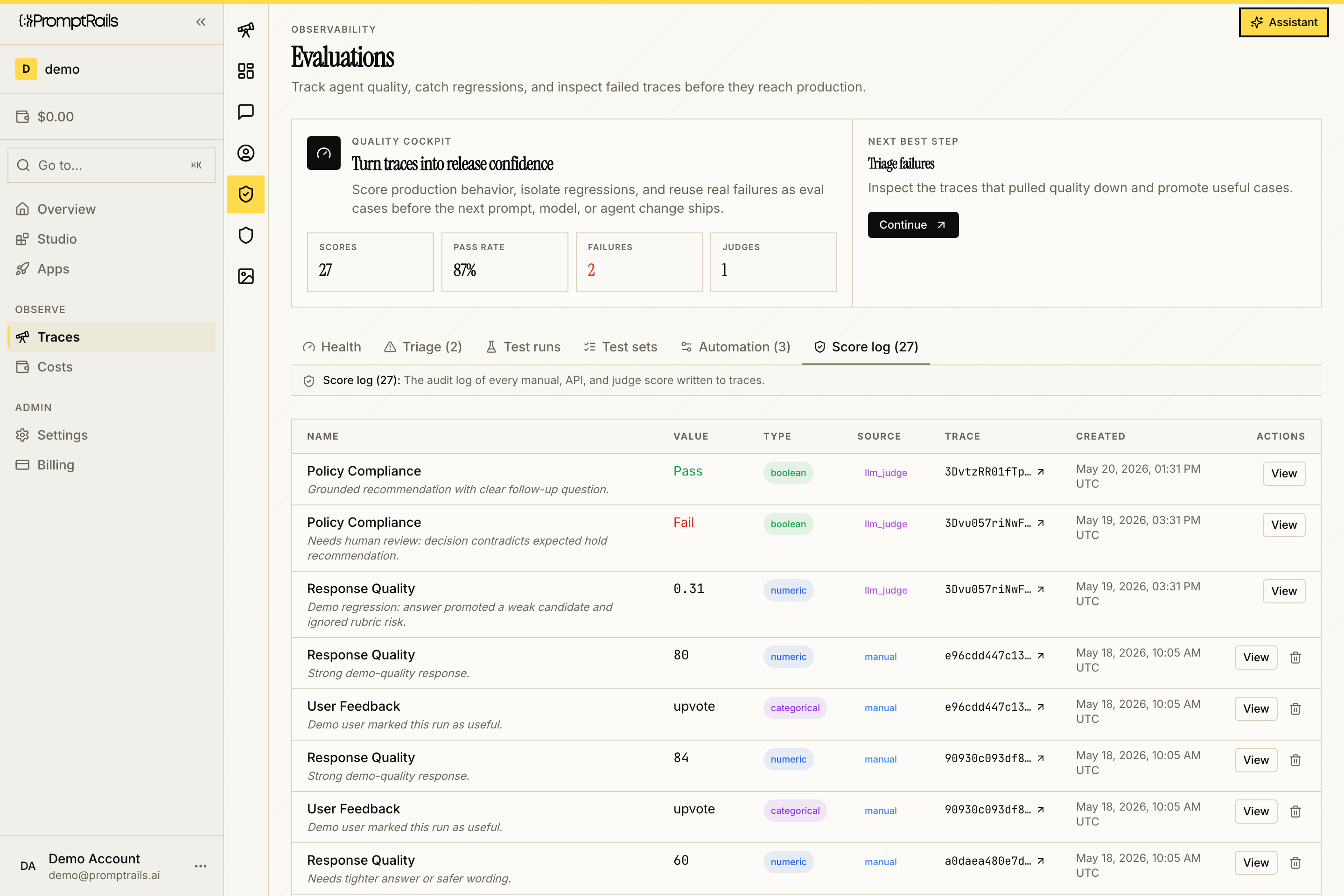Click the CREATED column header
The width and height of the screenshot is (1344, 896).
(1100, 437)
